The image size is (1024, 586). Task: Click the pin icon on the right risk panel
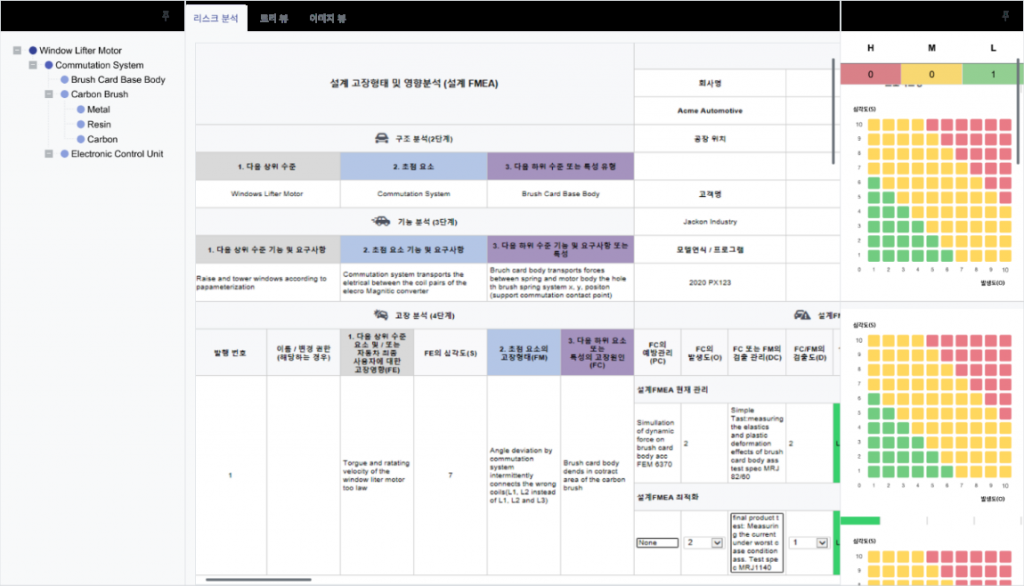point(1005,15)
